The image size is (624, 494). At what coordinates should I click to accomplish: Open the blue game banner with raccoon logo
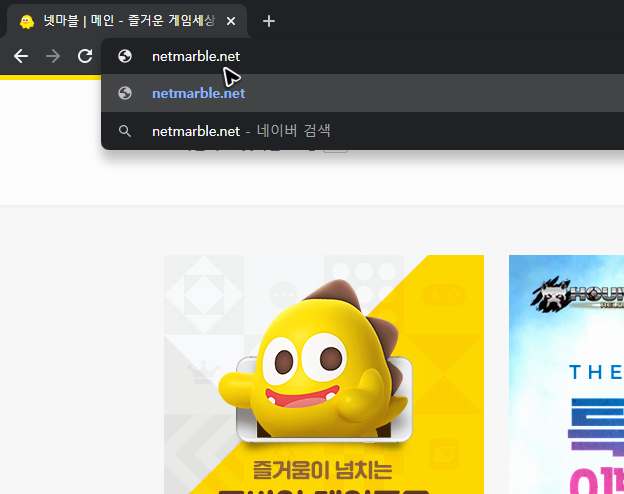566,374
